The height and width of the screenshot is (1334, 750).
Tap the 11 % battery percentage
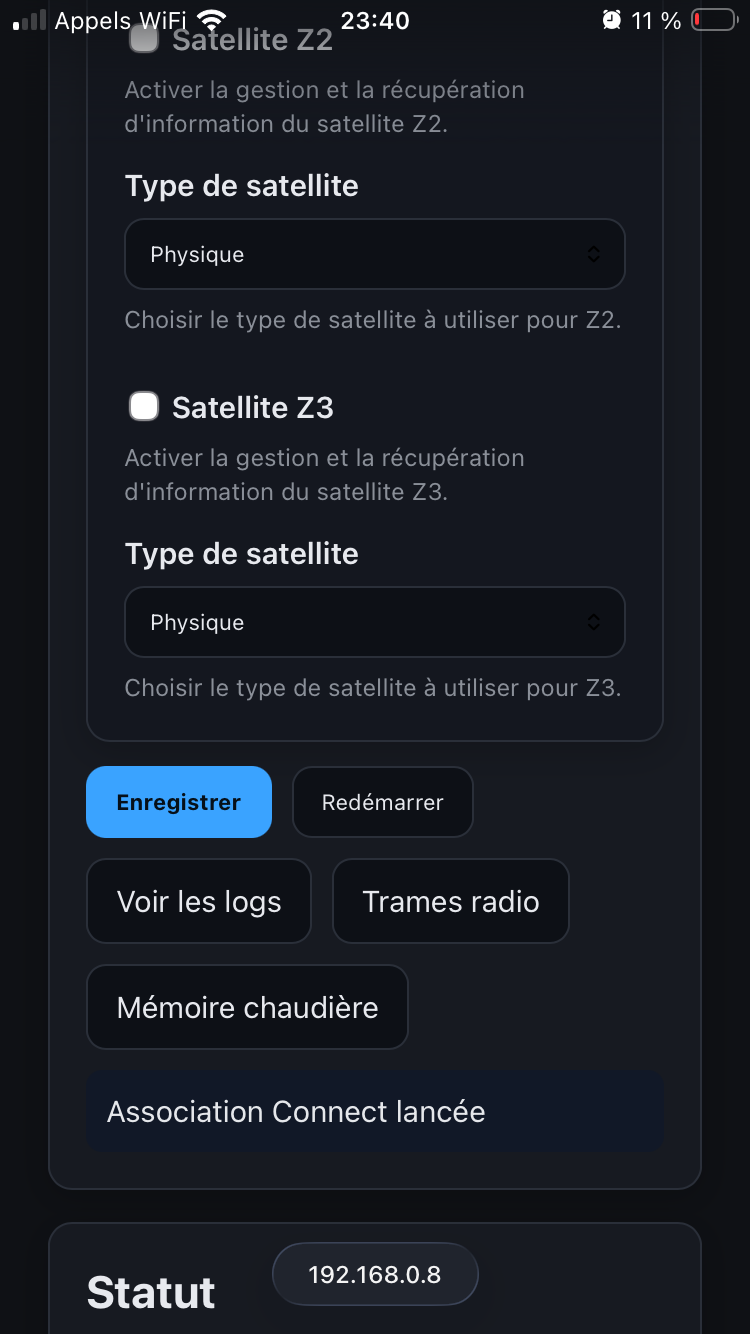click(x=656, y=20)
